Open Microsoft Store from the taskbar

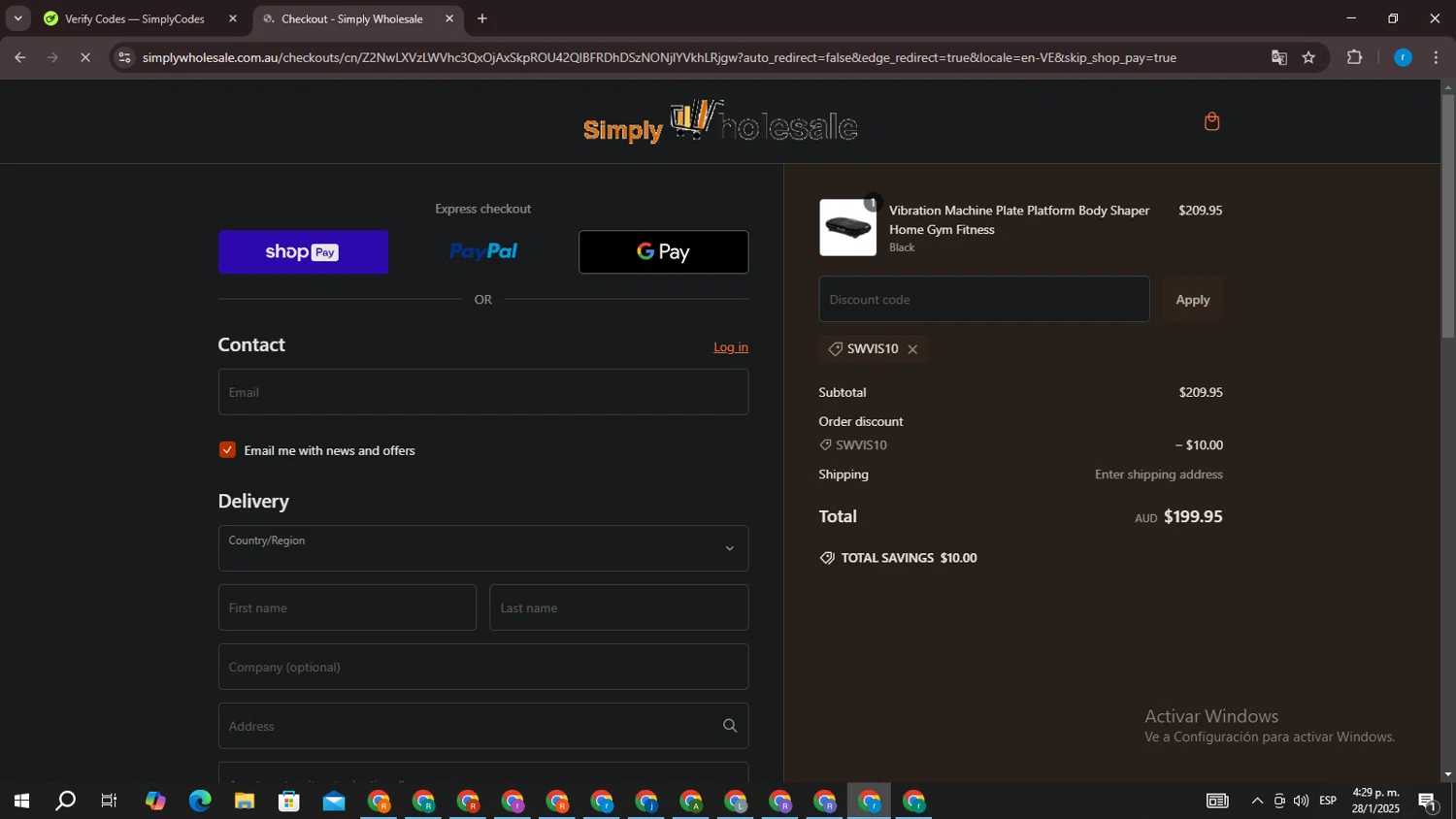point(289,802)
